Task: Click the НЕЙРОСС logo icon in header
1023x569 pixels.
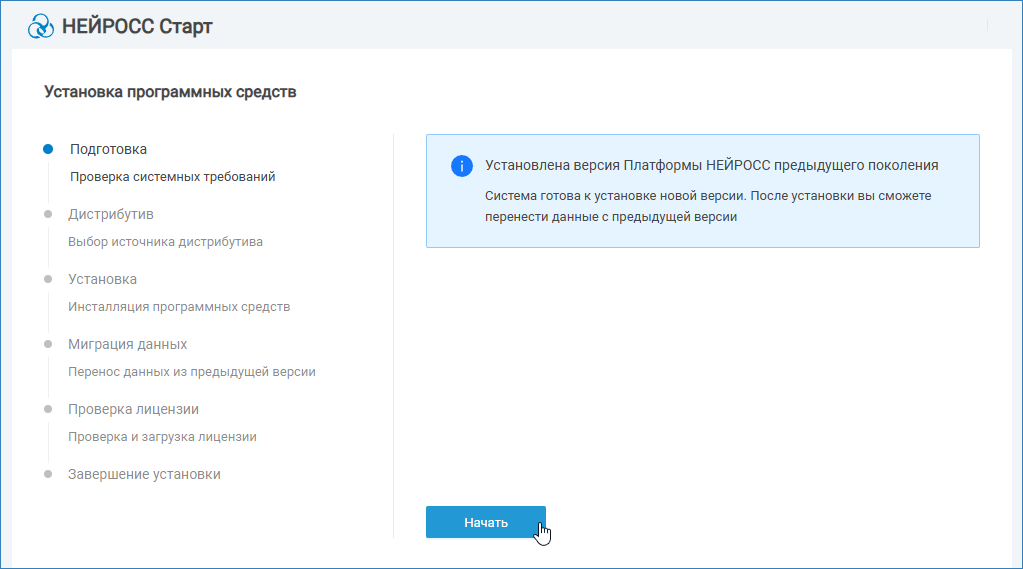Action: click(x=41, y=26)
